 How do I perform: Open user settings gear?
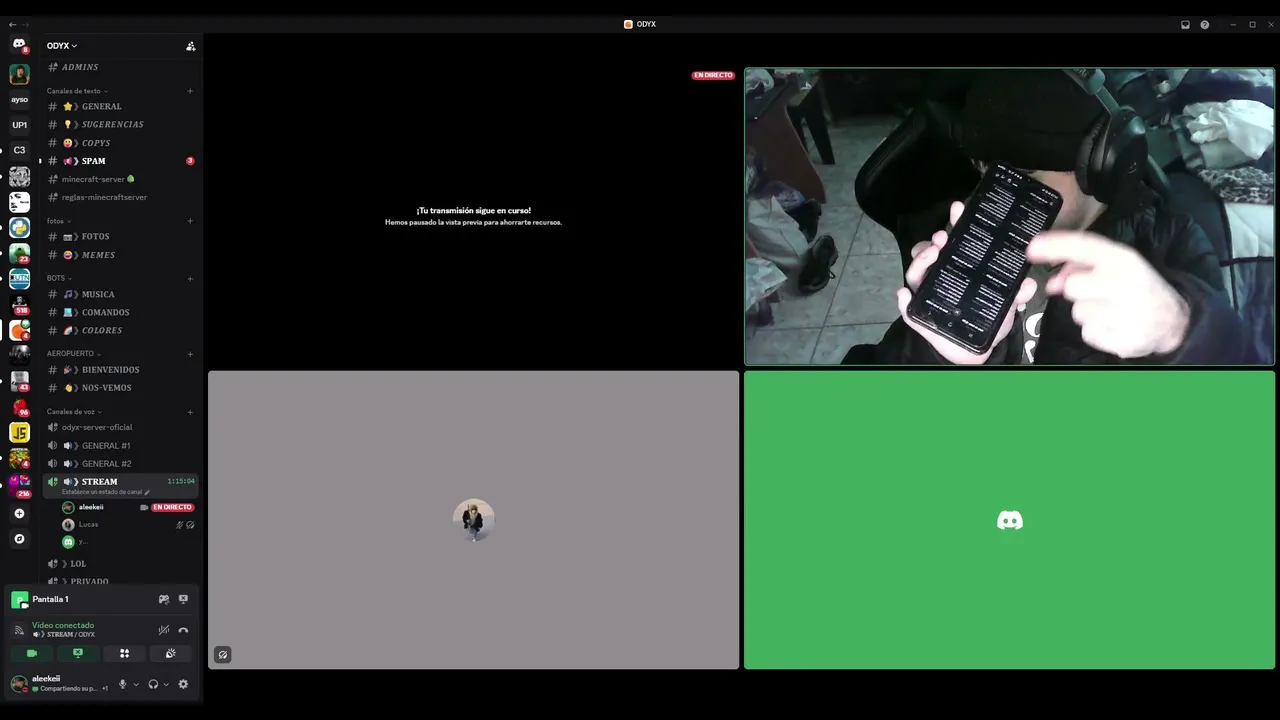pos(183,684)
